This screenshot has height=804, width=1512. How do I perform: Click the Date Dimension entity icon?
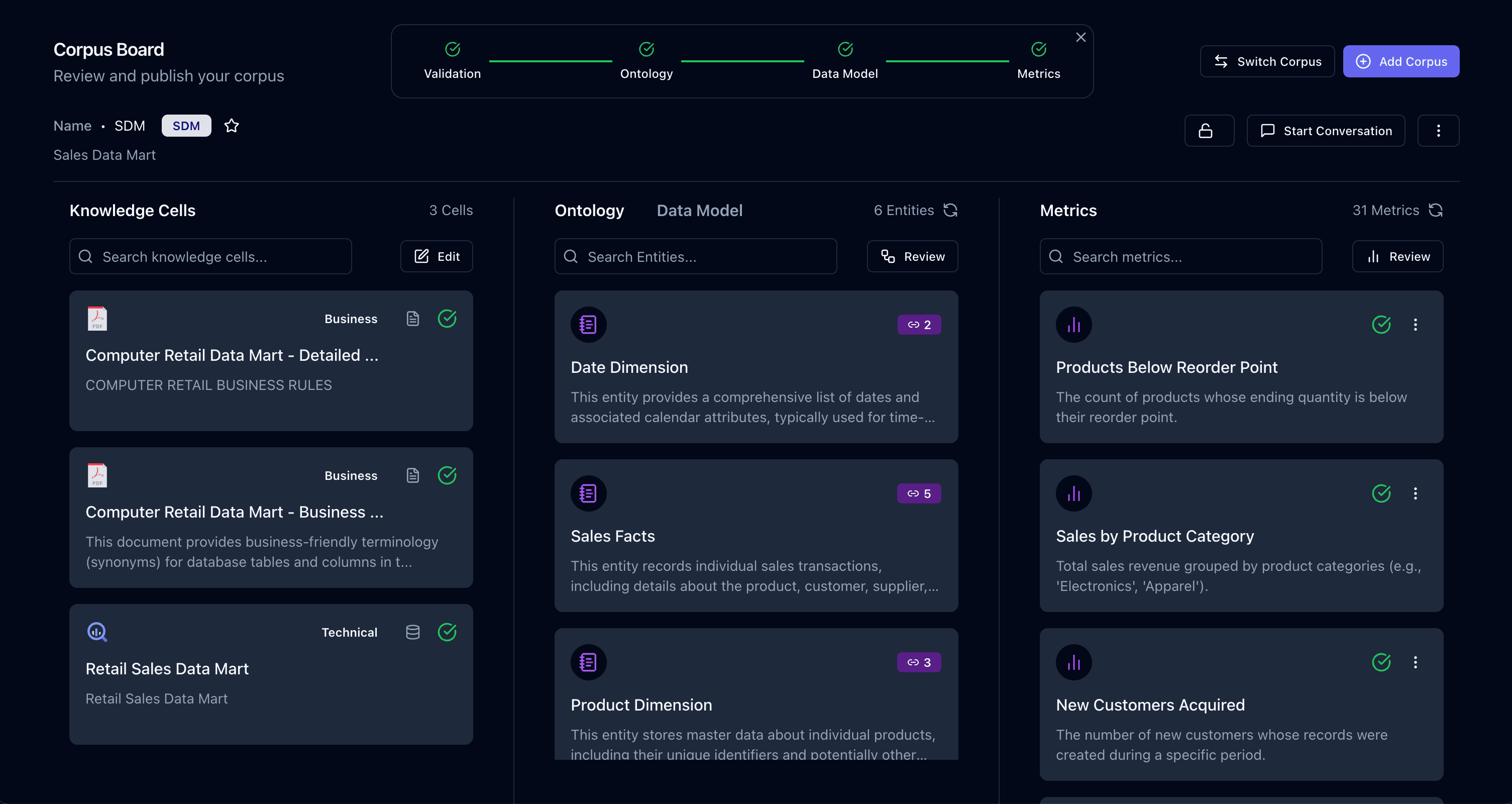click(588, 324)
